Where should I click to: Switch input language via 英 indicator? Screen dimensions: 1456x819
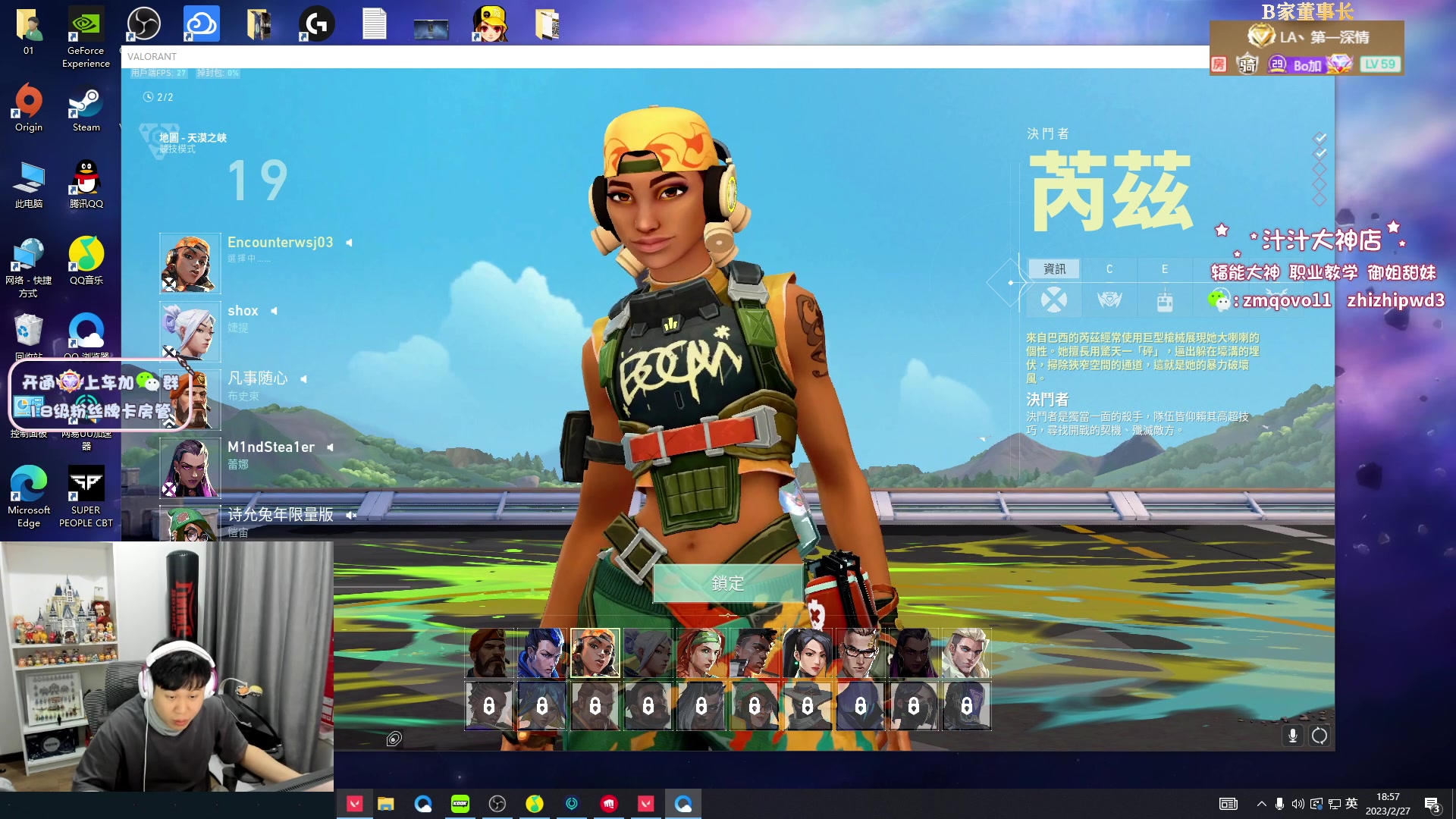[1351, 804]
